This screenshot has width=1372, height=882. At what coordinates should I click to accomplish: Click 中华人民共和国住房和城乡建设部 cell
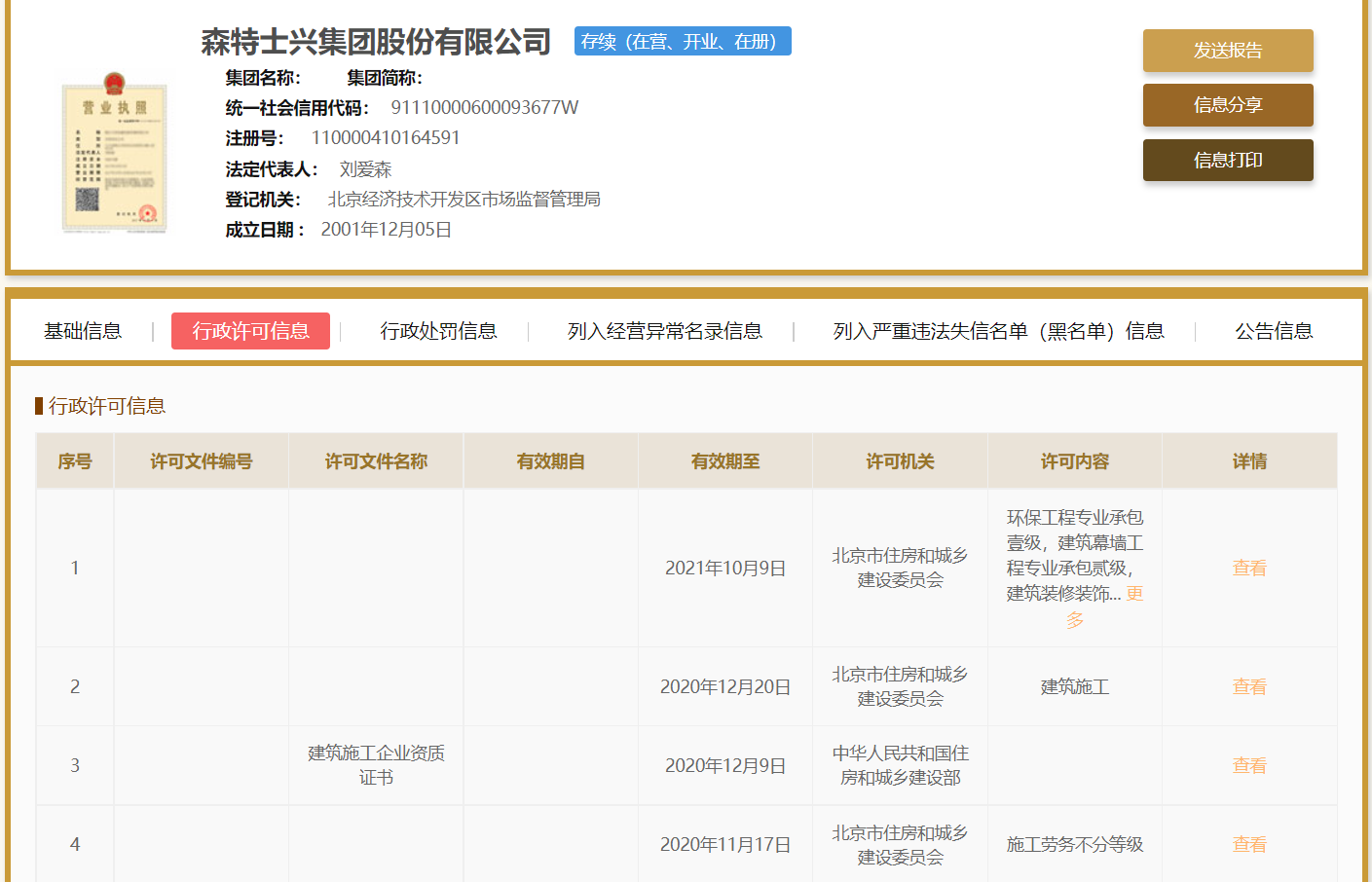click(x=900, y=765)
